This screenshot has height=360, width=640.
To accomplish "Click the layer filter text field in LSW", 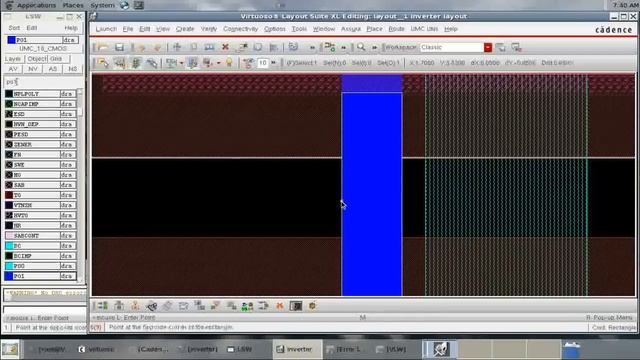I will 44,82.
